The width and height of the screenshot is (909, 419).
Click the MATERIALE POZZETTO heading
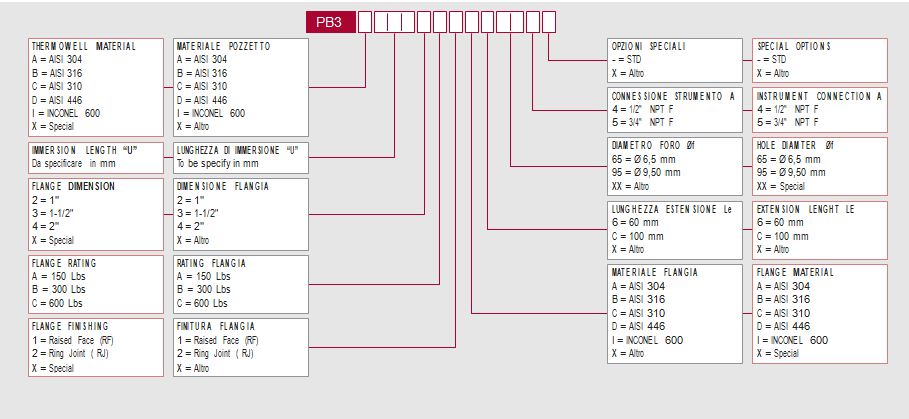[x=223, y=47]
